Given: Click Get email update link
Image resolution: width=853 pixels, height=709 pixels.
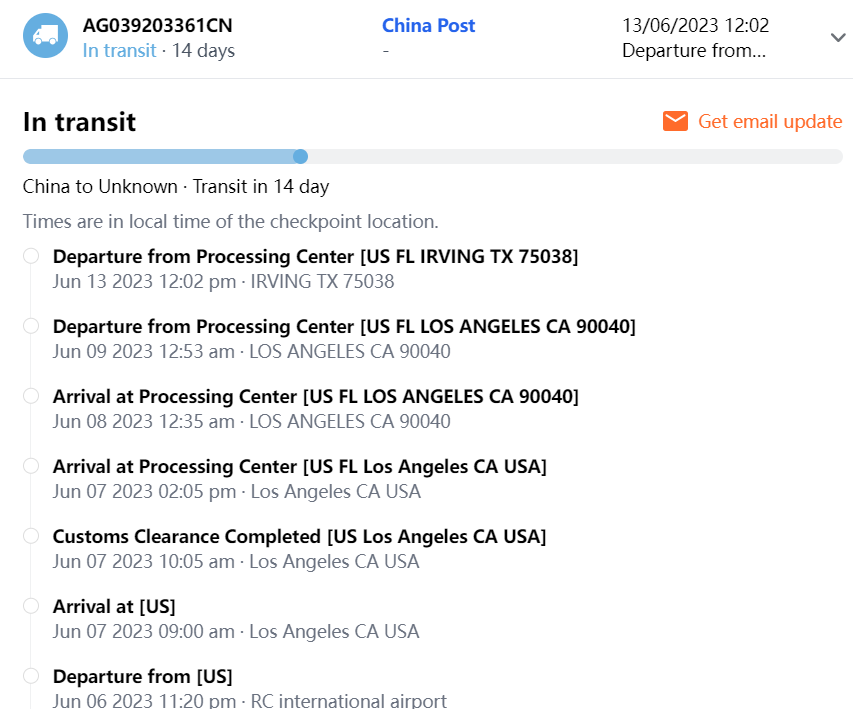Looking at the screenshot, I should tap(770, 121).
